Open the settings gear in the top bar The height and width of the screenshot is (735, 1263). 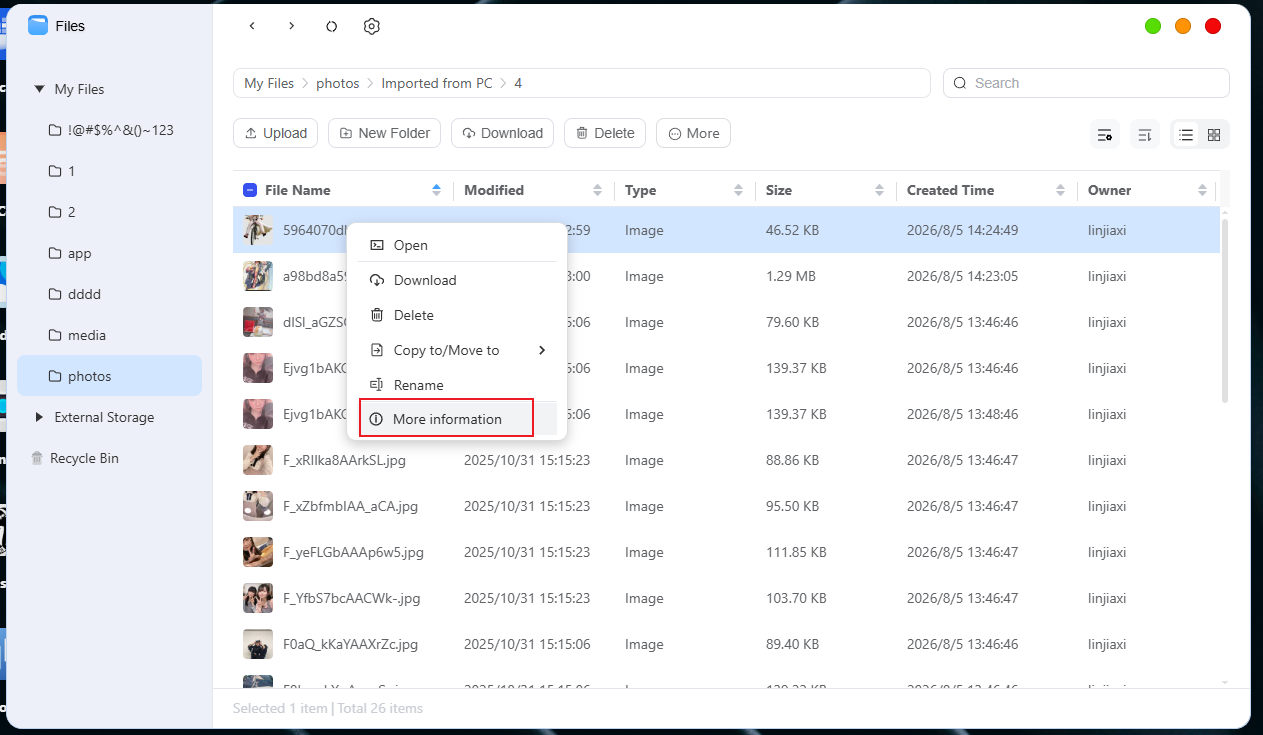[371, 26]
